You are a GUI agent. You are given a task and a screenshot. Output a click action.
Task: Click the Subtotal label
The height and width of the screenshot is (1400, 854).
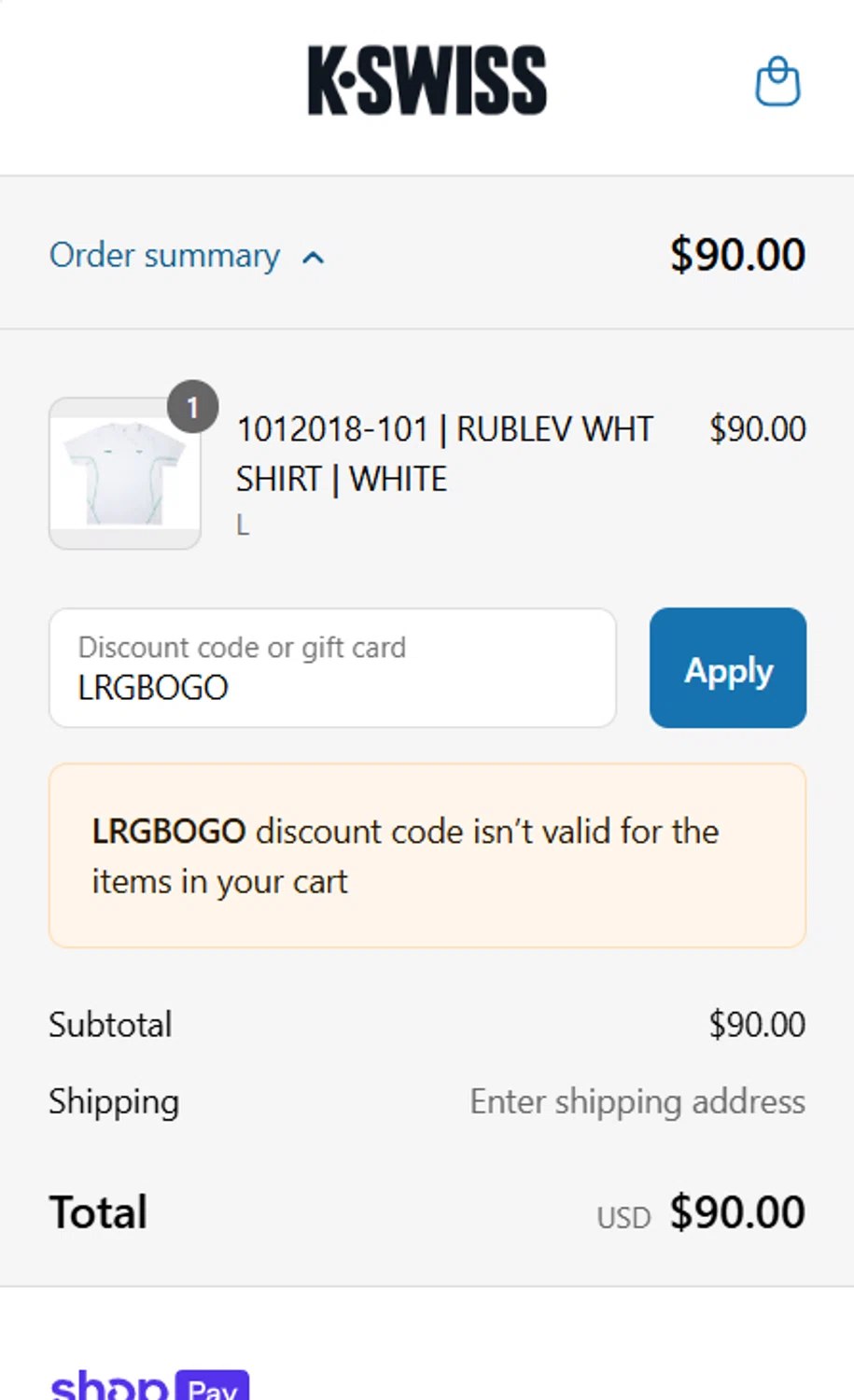point(110,1025)
